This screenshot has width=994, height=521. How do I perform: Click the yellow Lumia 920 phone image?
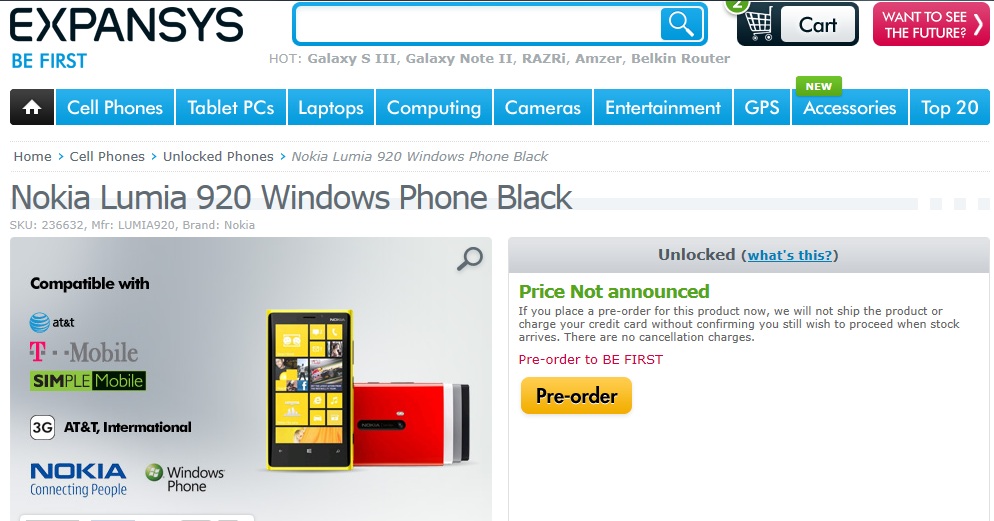(310, 389)
